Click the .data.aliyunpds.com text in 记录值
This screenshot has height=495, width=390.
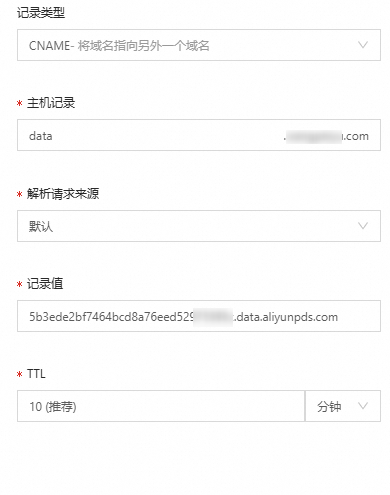(286, 317)
